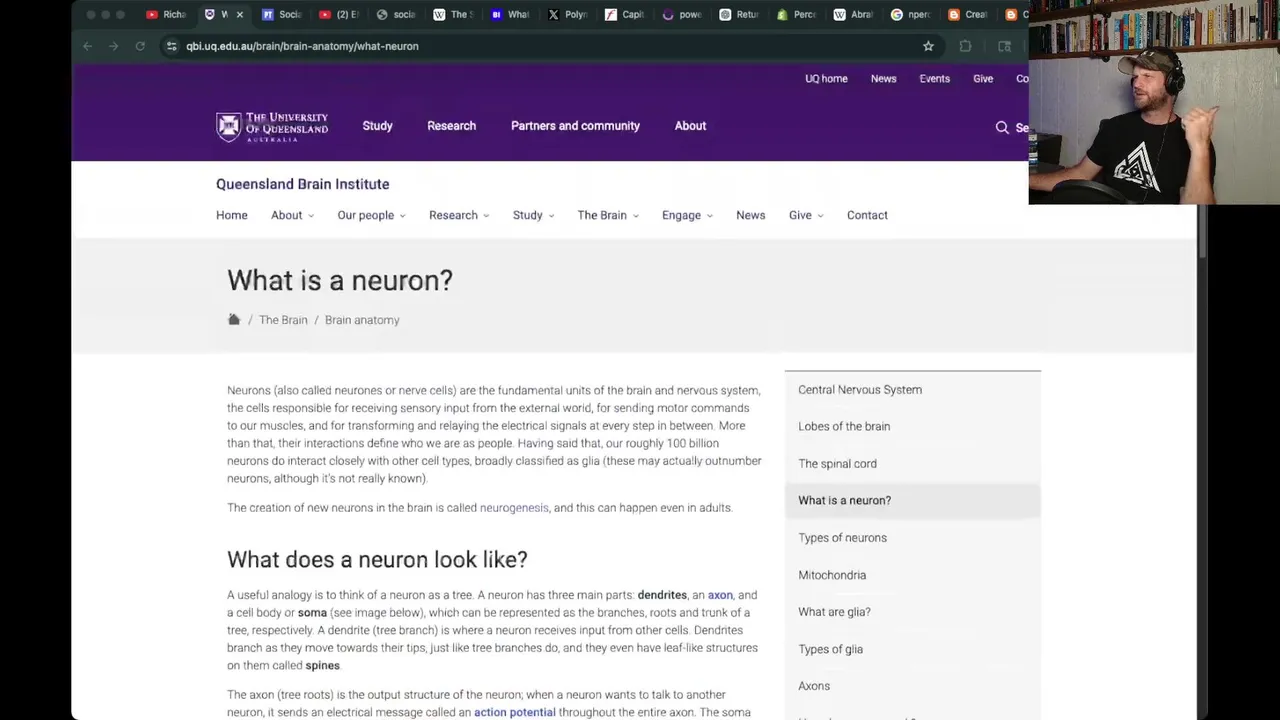Switch to the 'Polyn' X tab

pos(569,15)
